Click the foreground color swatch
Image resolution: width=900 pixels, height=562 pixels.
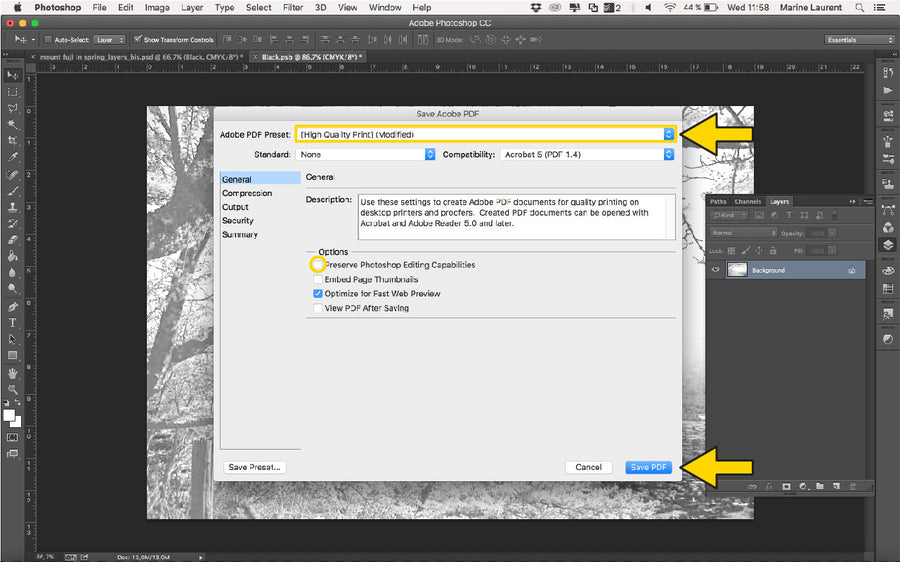9,416
